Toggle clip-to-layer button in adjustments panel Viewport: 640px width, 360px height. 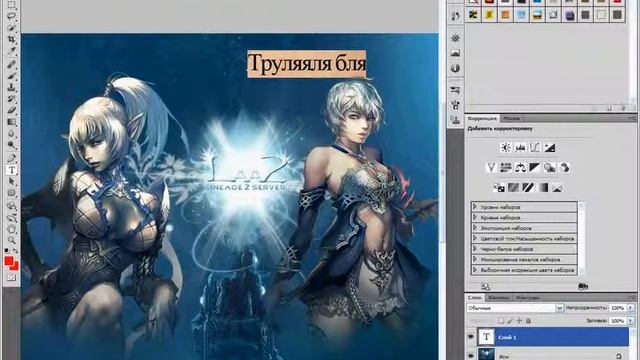point(583,287)
